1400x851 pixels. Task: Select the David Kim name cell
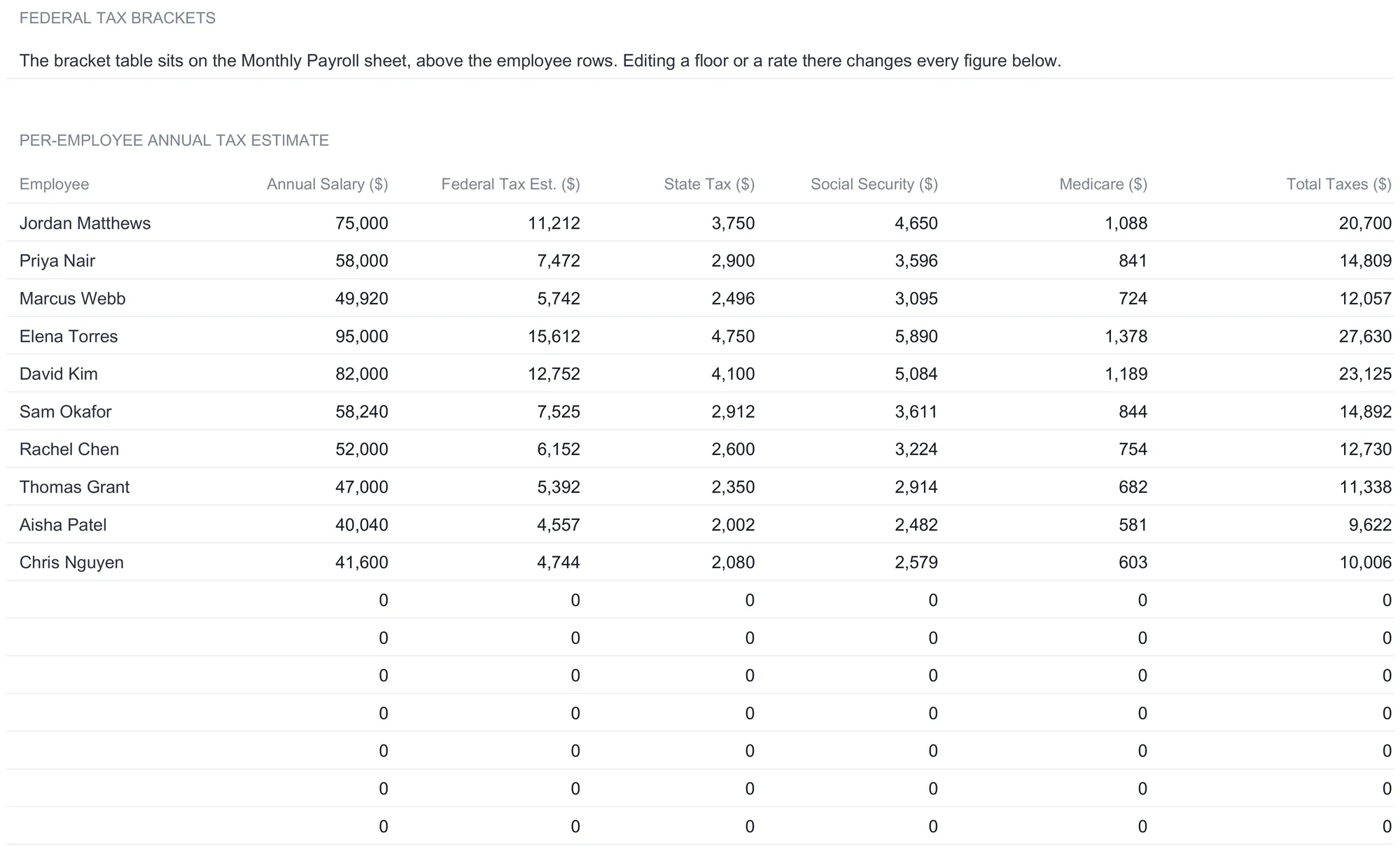coord(59,374)
